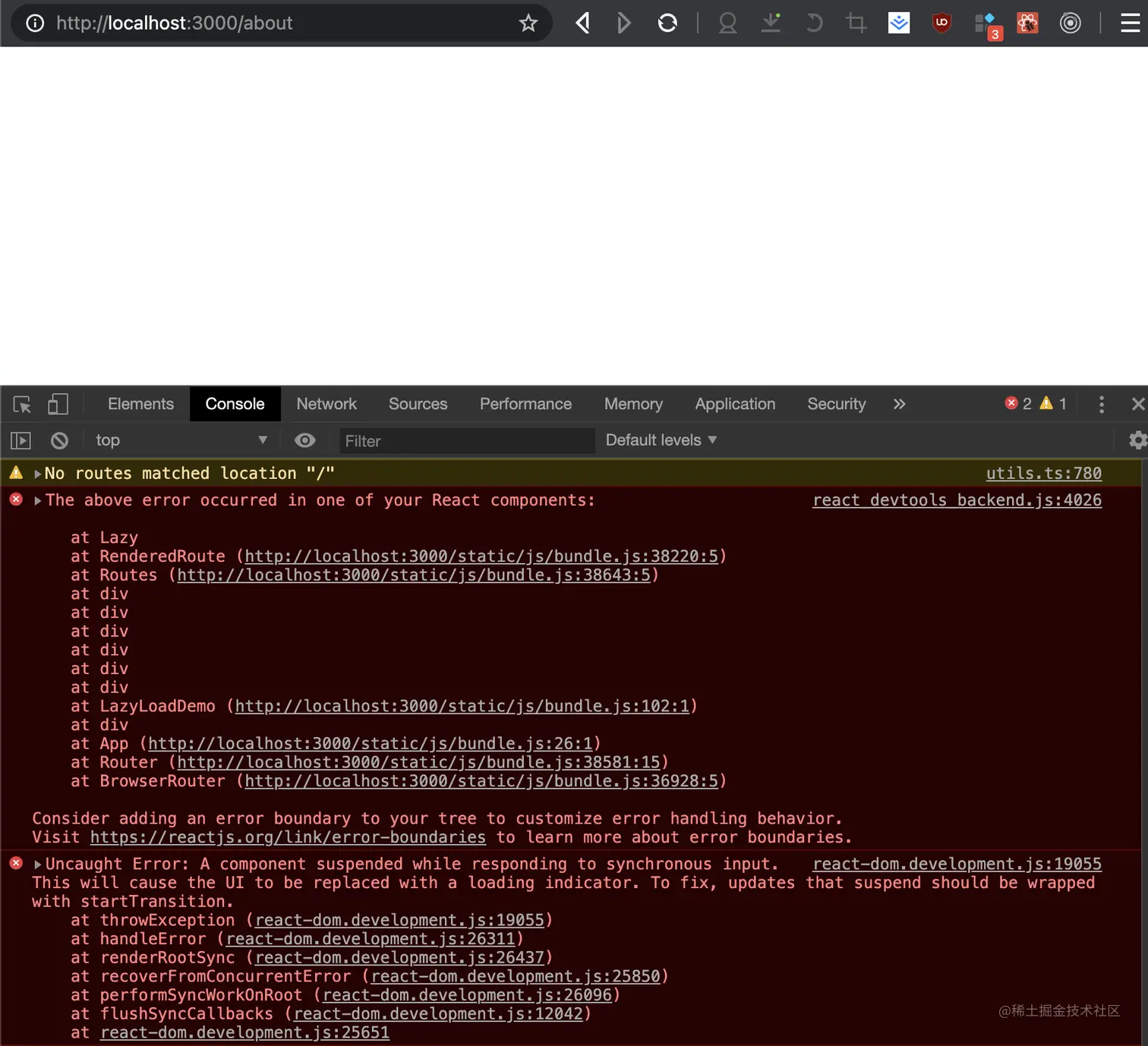The height and width of the screenshot is (1046, 1148).
Task: Go forward with the right arrow button
Action: (623, 23)
